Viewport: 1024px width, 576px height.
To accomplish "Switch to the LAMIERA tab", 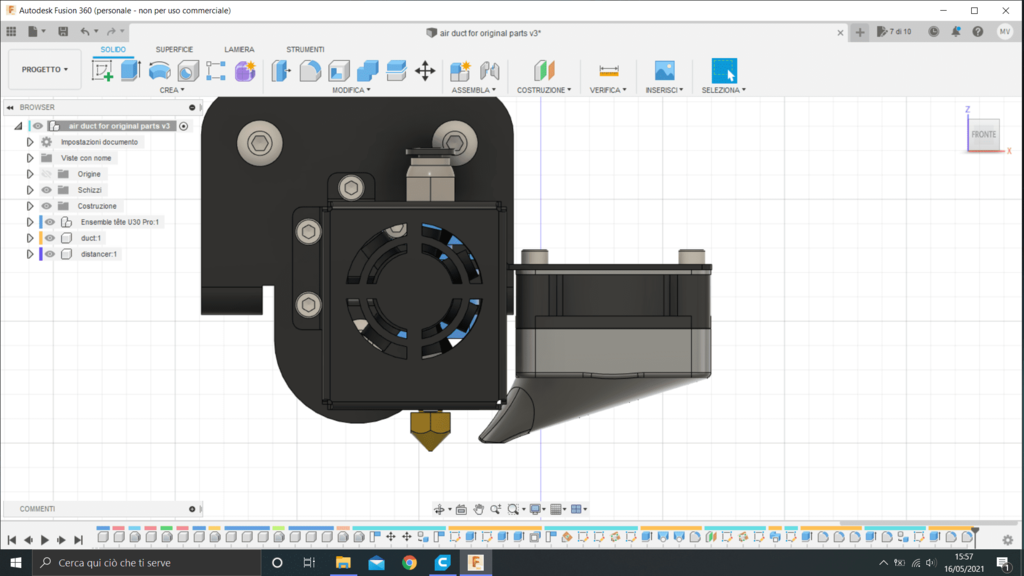I will 239,50.
